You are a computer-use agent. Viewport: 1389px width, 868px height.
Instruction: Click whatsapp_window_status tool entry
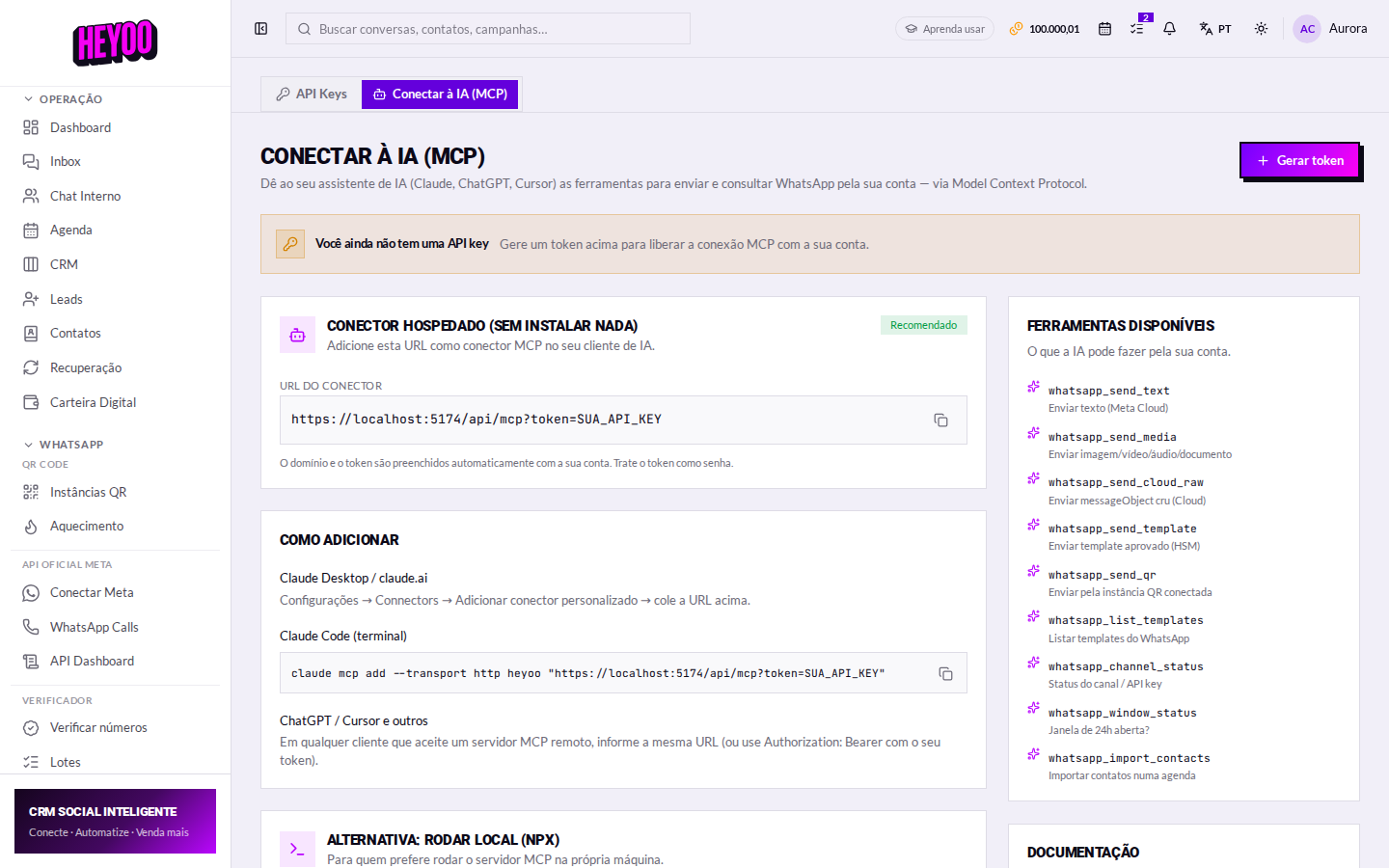1184,720
